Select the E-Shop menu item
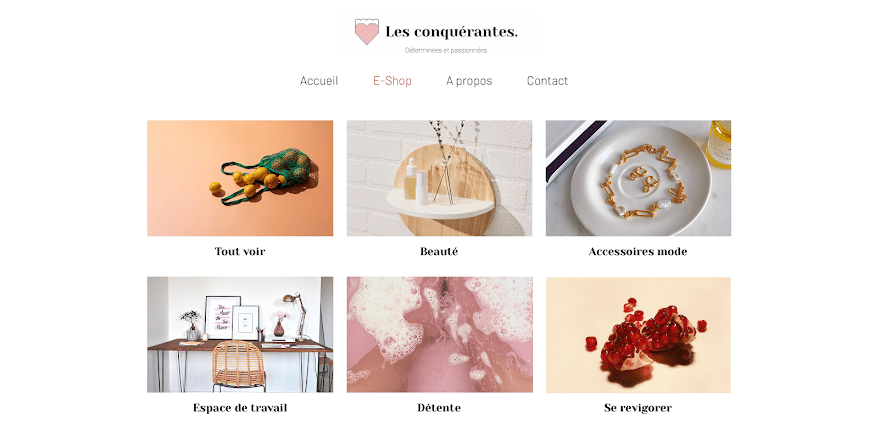Viewport: 879px width, 425px height. pyautogui.click(x=392, y=81)
